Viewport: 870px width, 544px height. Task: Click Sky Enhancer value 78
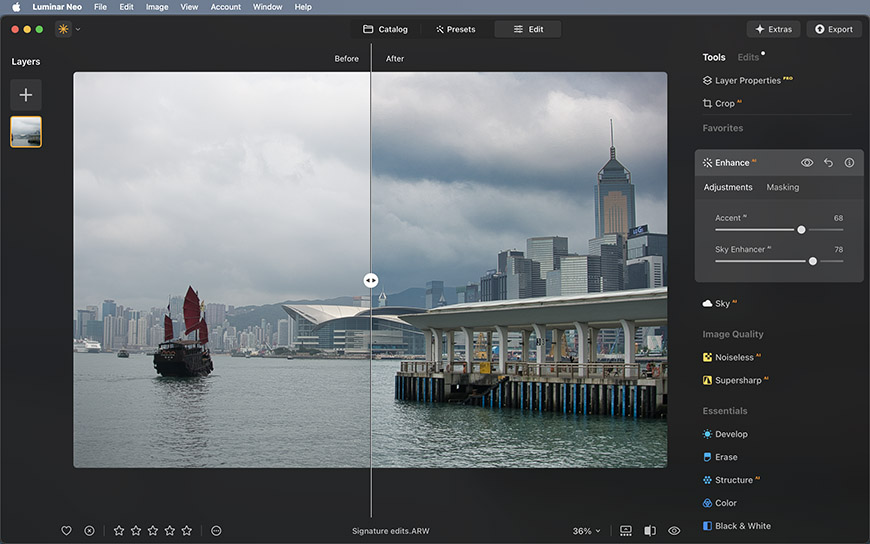click(x=838, y=250)
